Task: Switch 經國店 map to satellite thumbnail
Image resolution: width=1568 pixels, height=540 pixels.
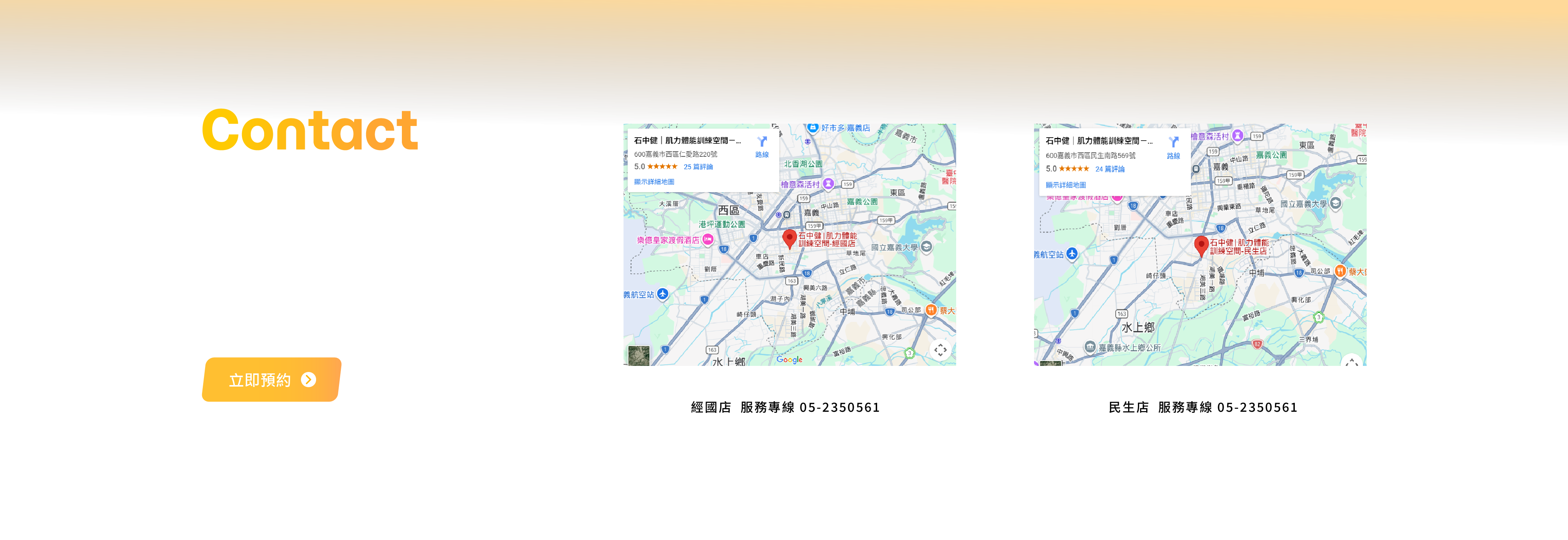Action: (x=639, y=355)
